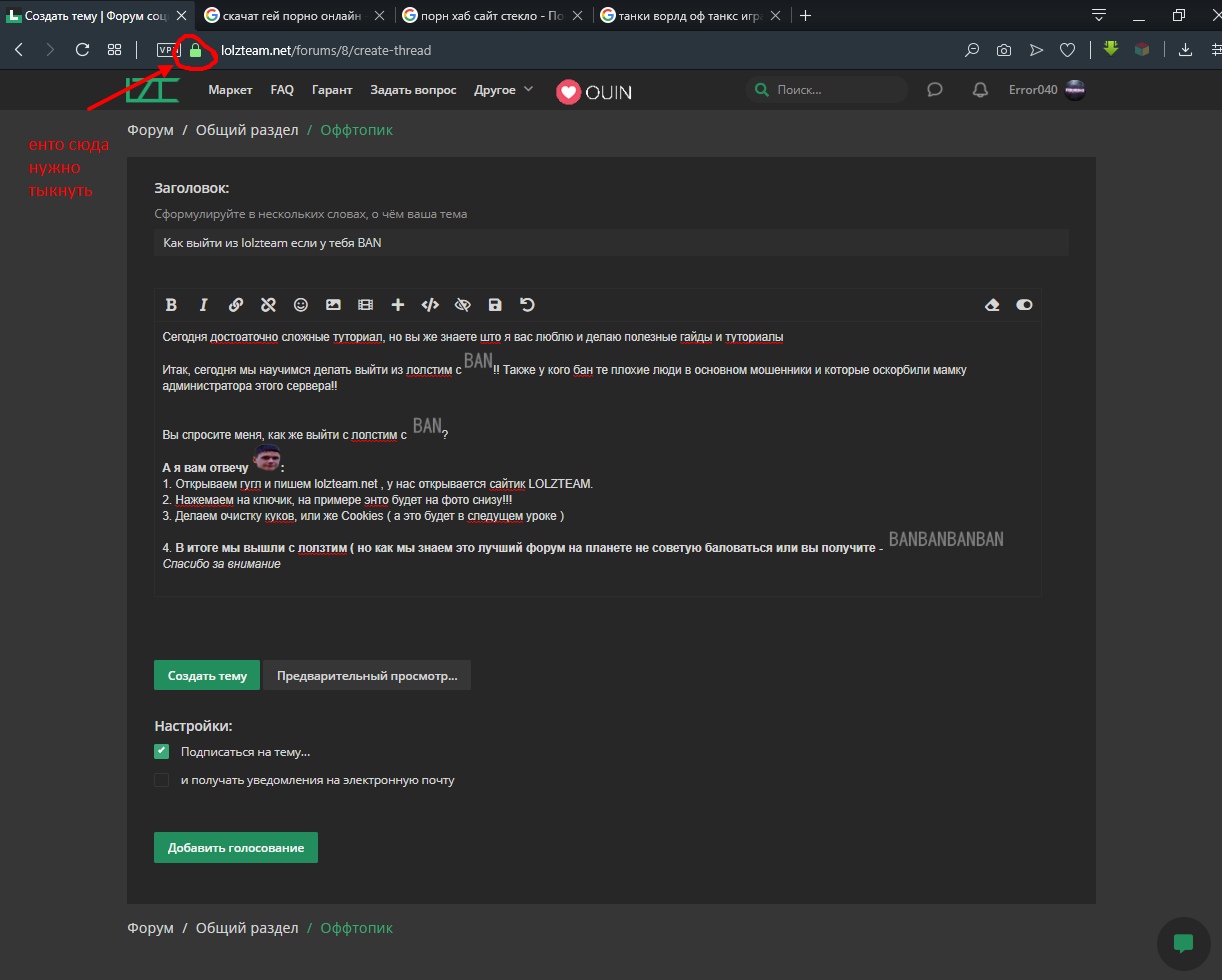
Task: Open 'Гарант' in the site navigation
Action: pos(332,90)
